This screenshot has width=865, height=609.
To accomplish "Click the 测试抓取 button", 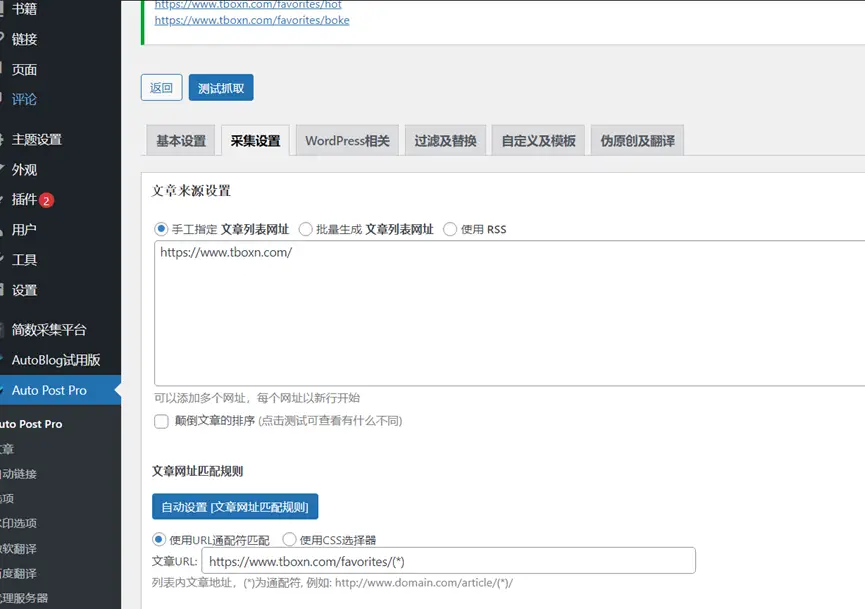I will pos(221,88).
